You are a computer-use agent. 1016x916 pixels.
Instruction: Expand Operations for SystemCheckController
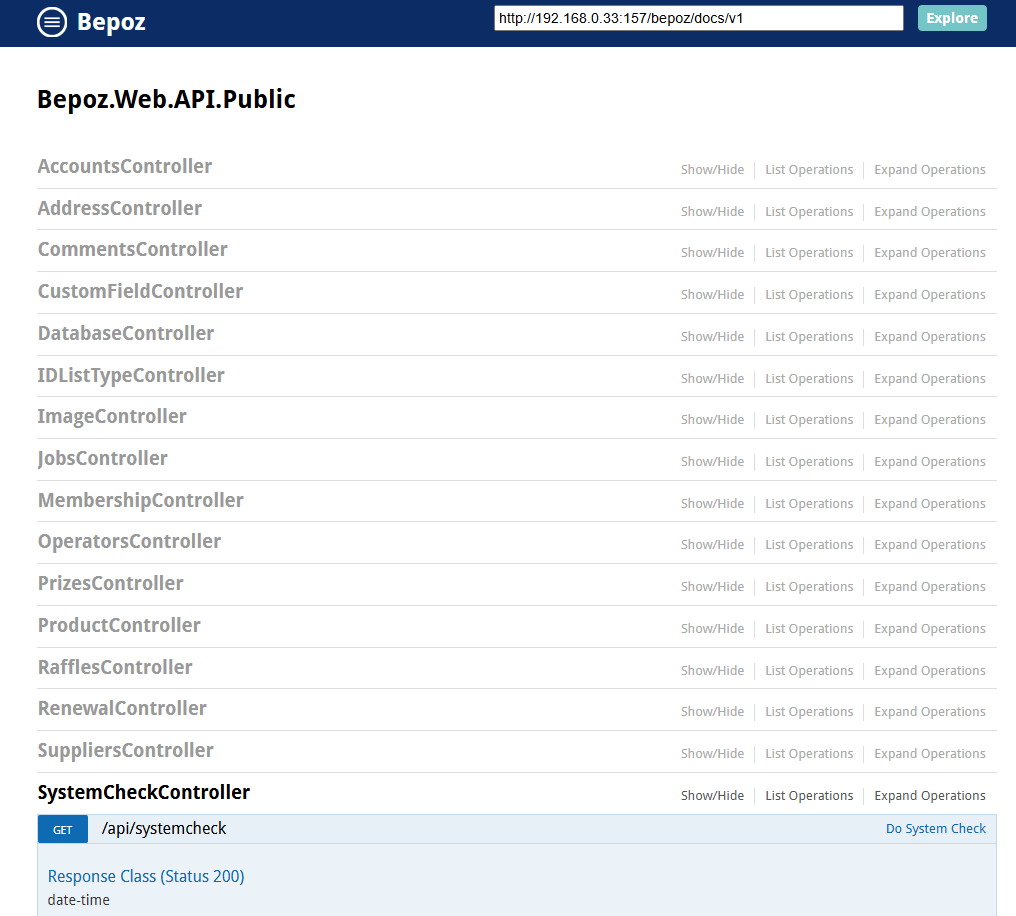pos(930,796)
